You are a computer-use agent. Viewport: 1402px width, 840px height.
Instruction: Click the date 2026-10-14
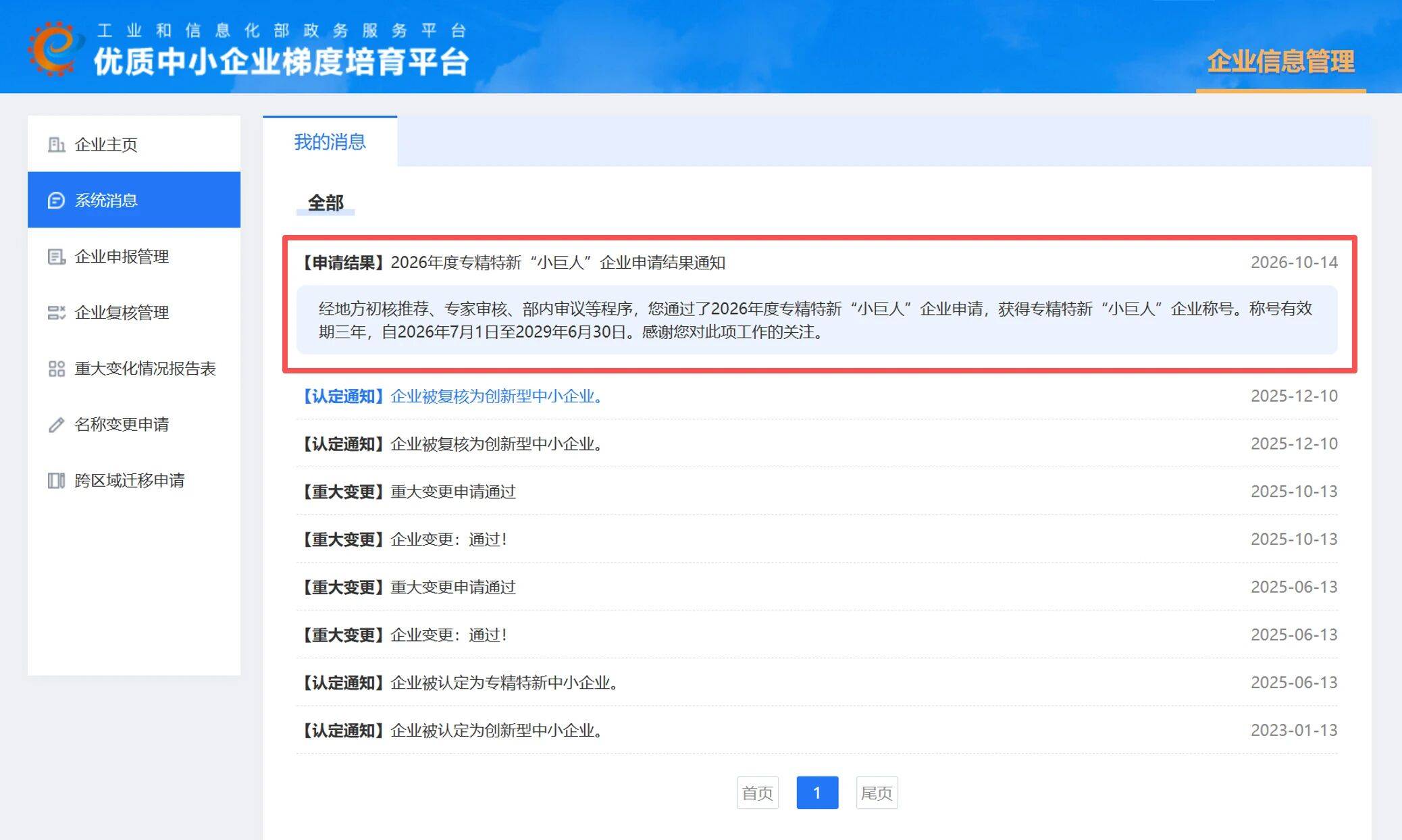[x=1294, y=263]
